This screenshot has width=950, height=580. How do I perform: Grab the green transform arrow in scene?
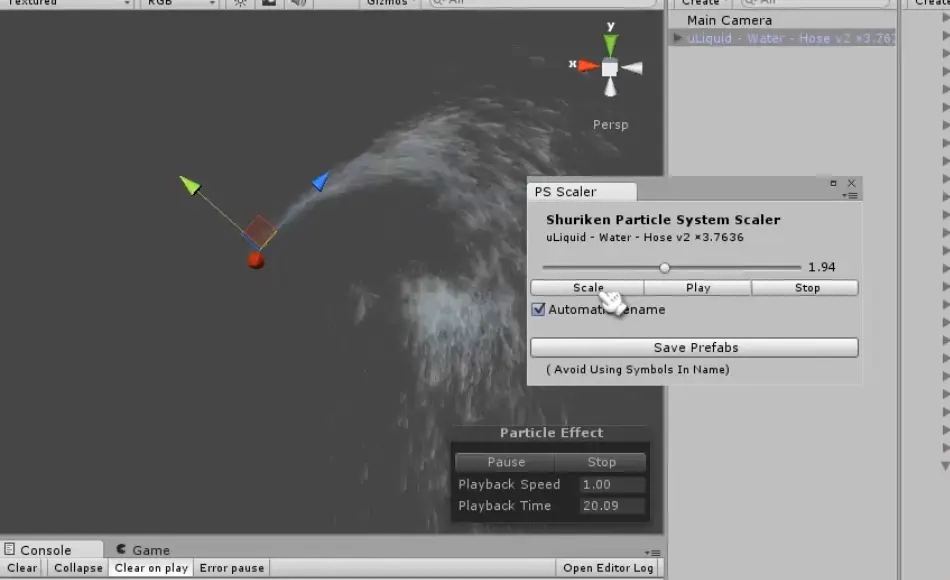pyautogui.click(x=190, y=185)
